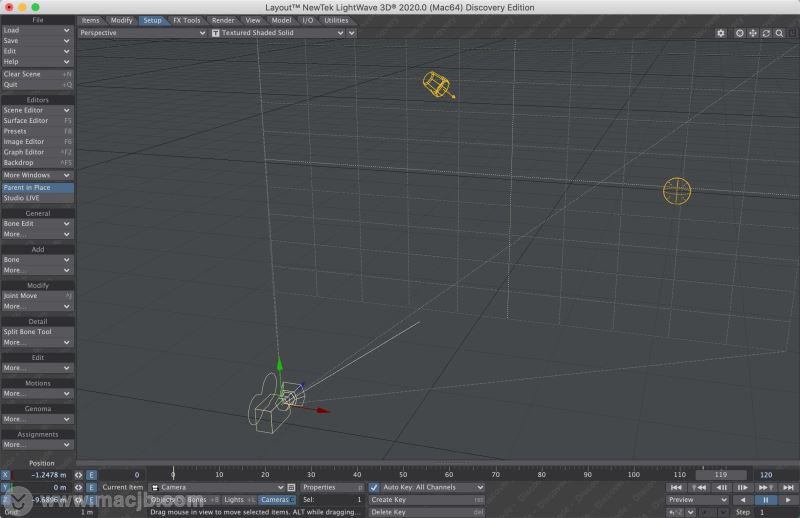Open the Perspective view type dropdown

click(142, 33)
